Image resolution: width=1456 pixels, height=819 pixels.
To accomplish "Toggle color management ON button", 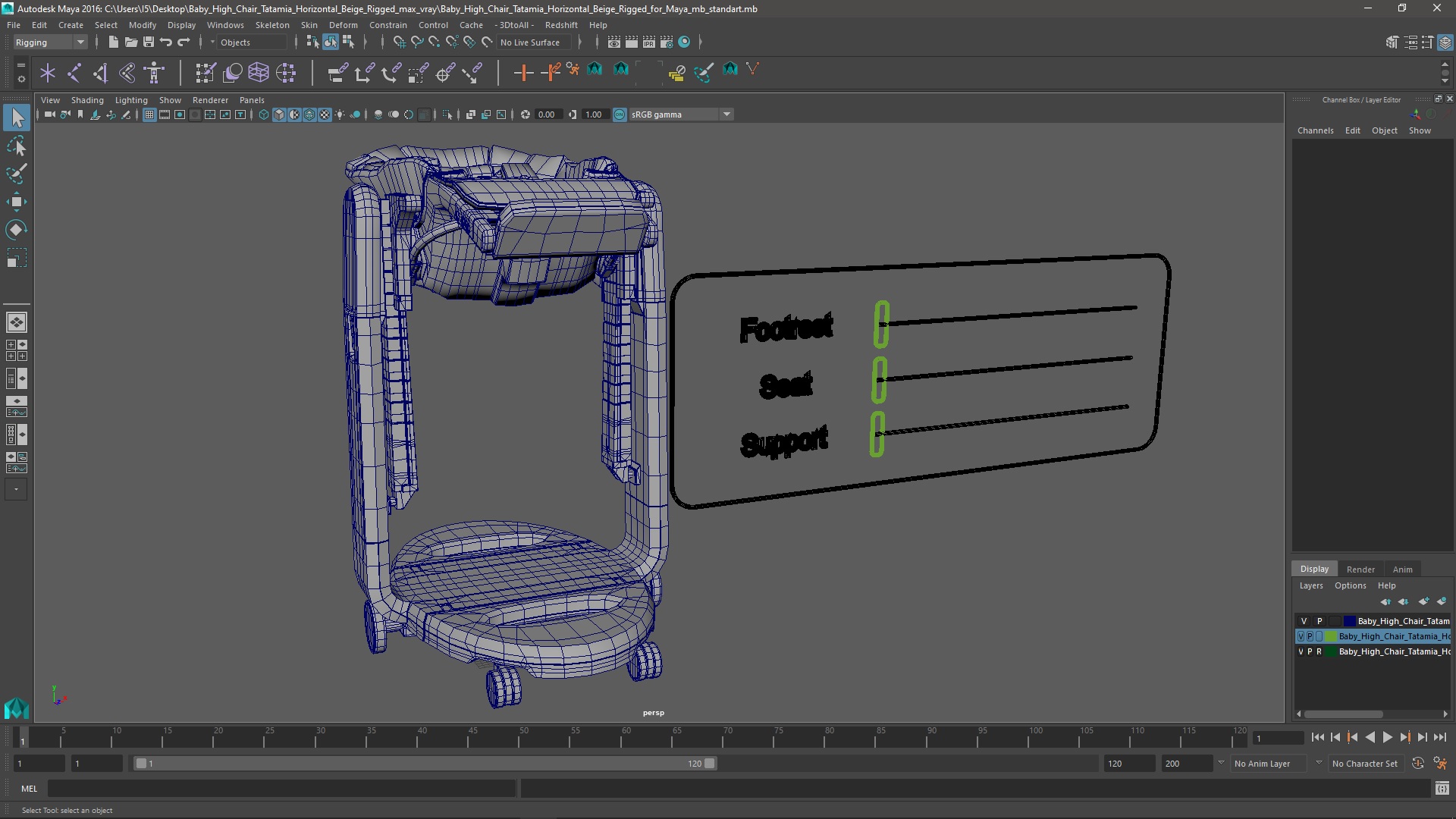I will coord(620,115).
